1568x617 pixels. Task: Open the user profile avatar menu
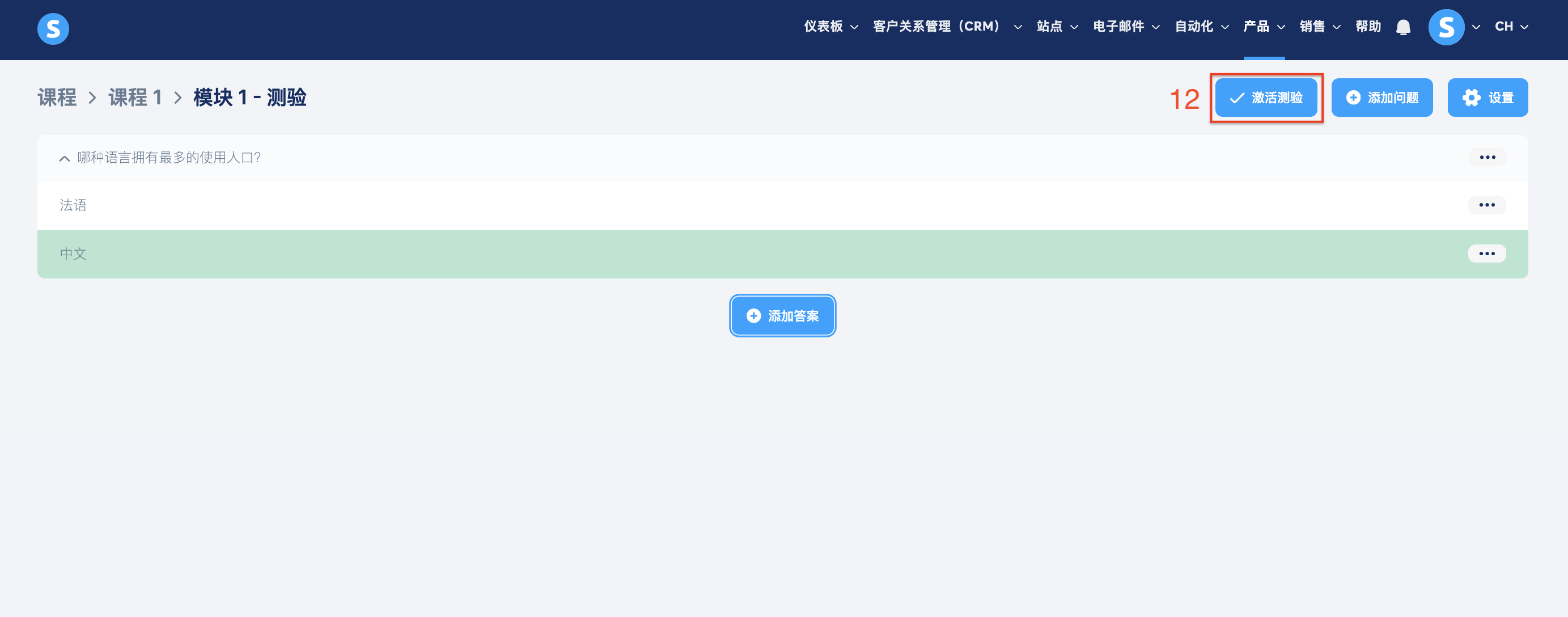1446,27
